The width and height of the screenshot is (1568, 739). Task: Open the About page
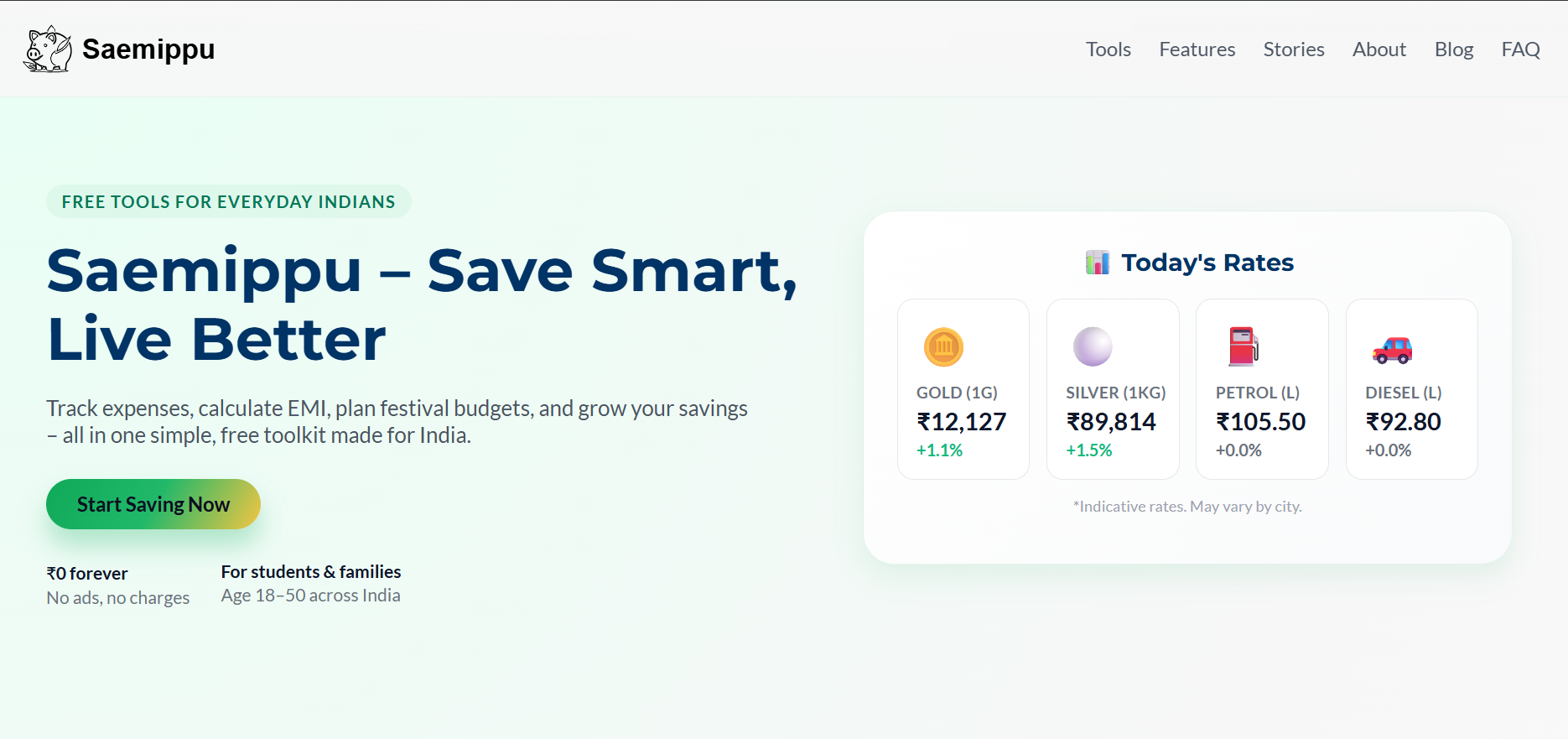pos(1378,49)
